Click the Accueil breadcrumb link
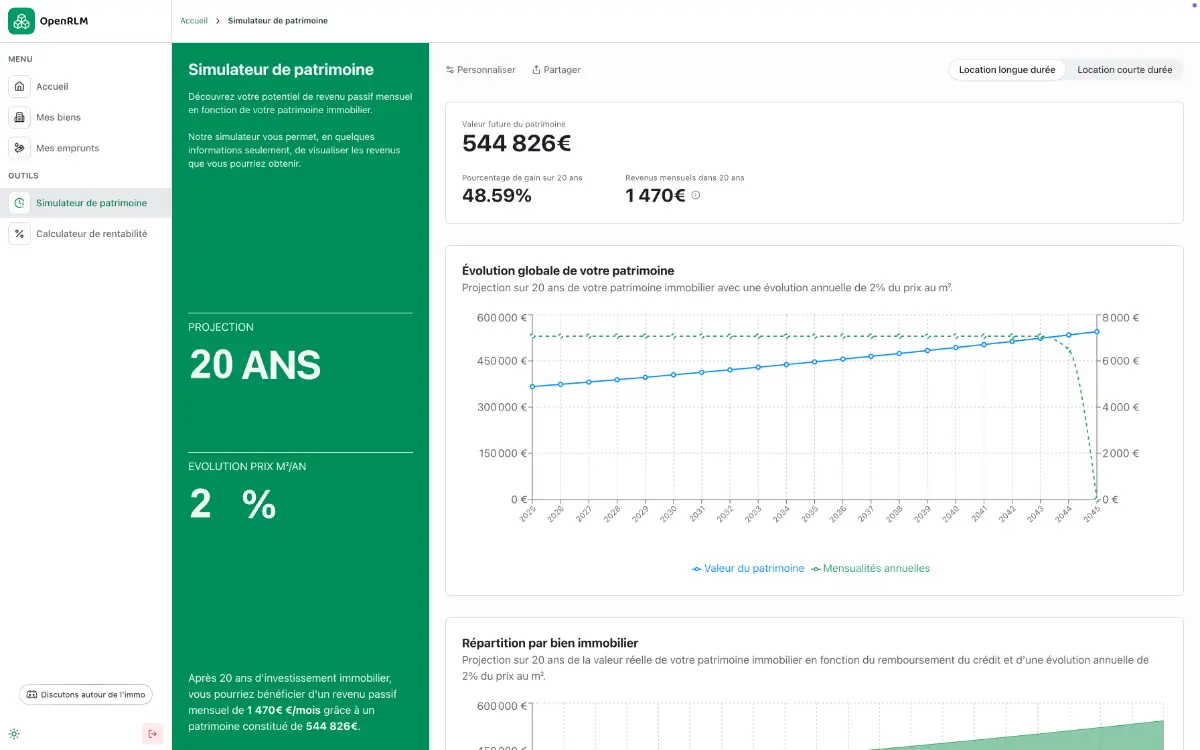Image resolution: width=1200 pixels, height=750 pixels. pyautogui.click(x=194, y=20)
